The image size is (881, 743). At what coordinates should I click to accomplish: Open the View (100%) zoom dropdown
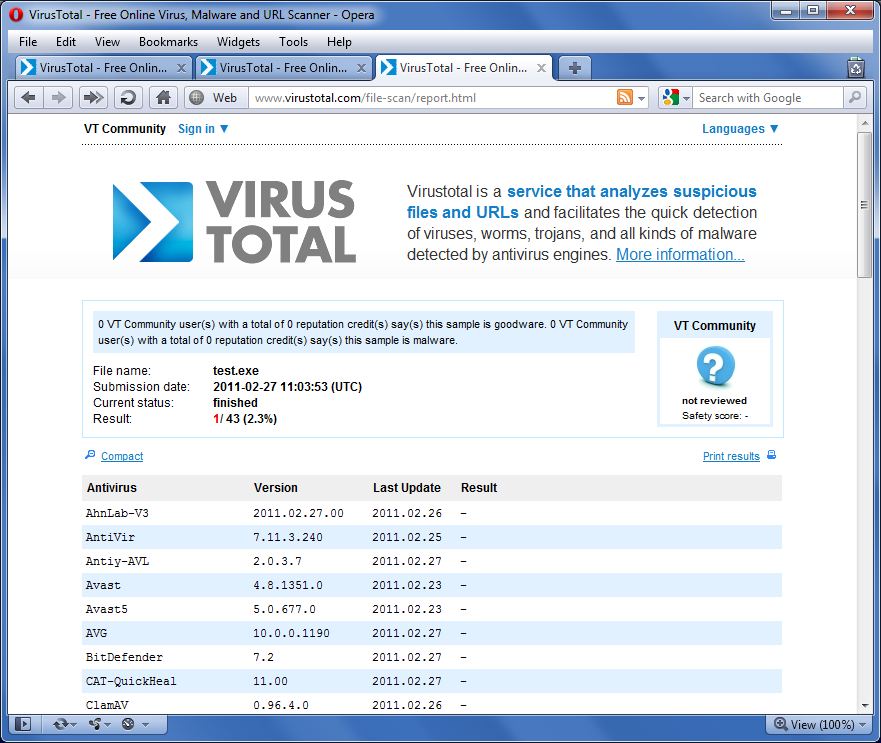[819, 724]
